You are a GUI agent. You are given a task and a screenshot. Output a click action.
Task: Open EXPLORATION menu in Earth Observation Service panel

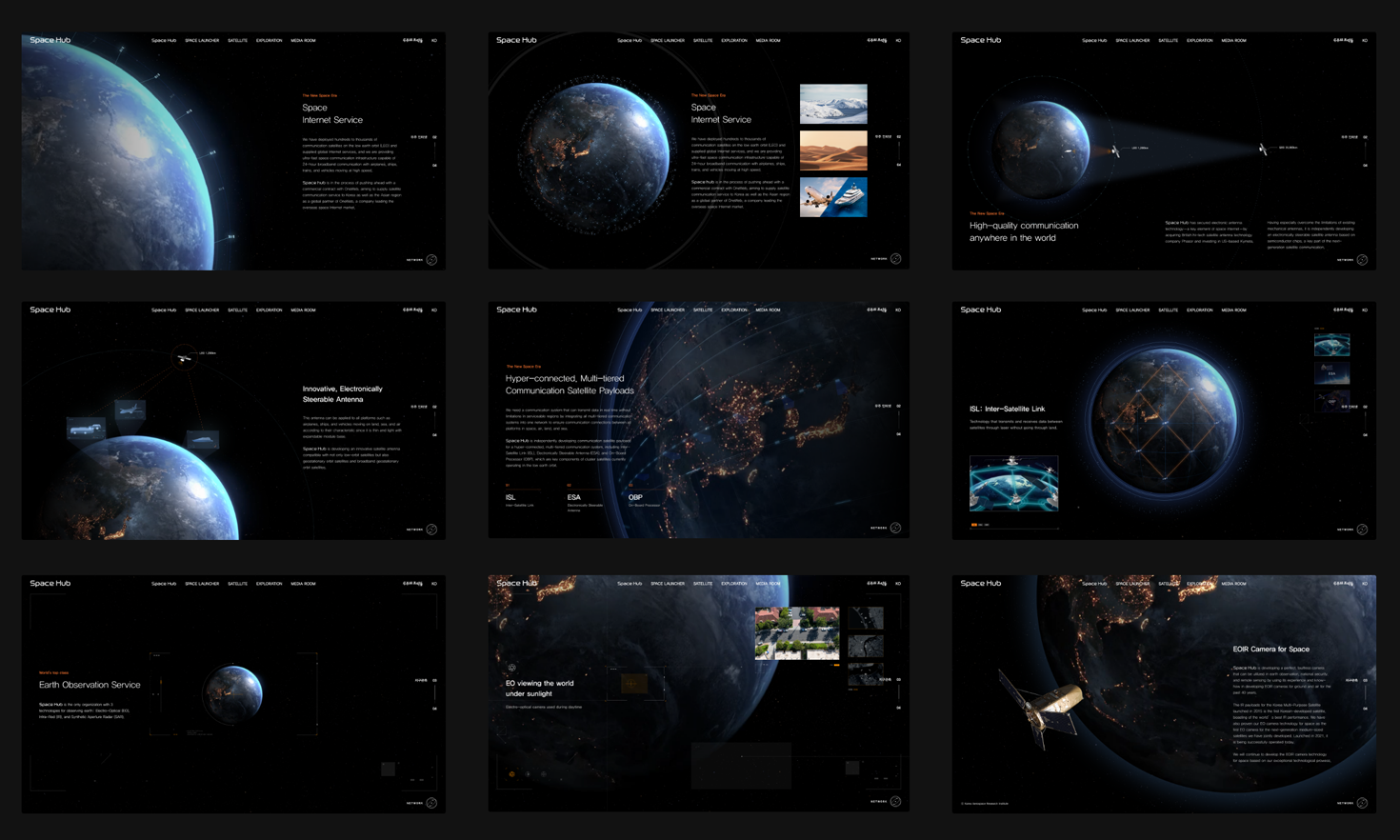[269, 584]
